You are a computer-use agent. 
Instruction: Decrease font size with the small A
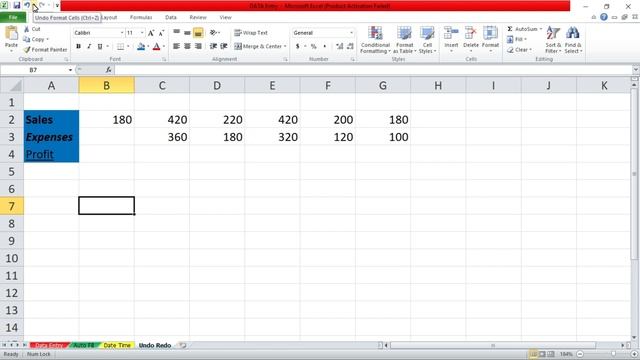(161, 33)
